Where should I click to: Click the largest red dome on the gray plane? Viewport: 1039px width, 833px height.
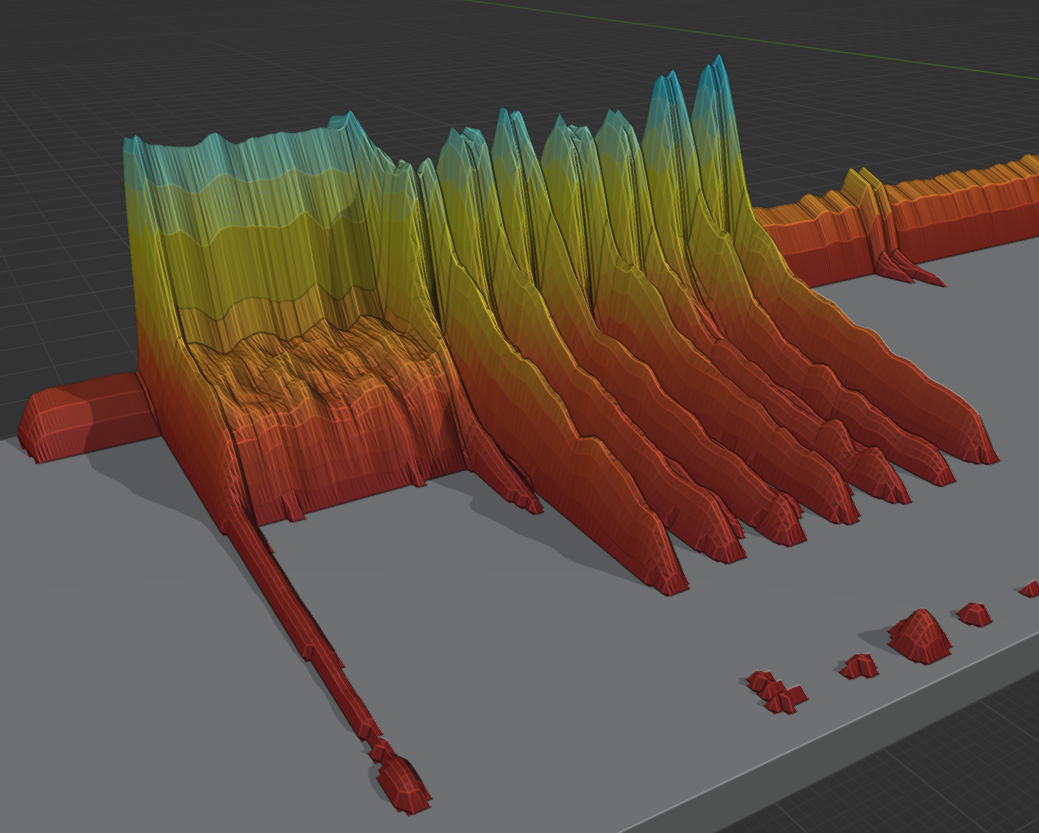[x=919, y=636]
